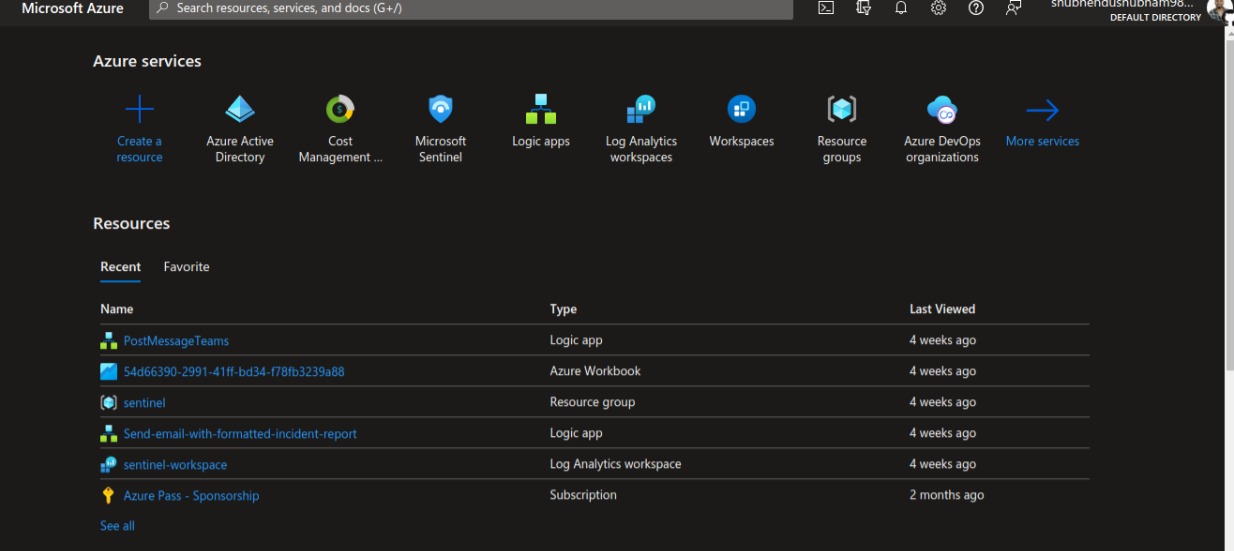
Task: Click the icon beside sentinel-workspace
Action: click(x=109, y=465)
